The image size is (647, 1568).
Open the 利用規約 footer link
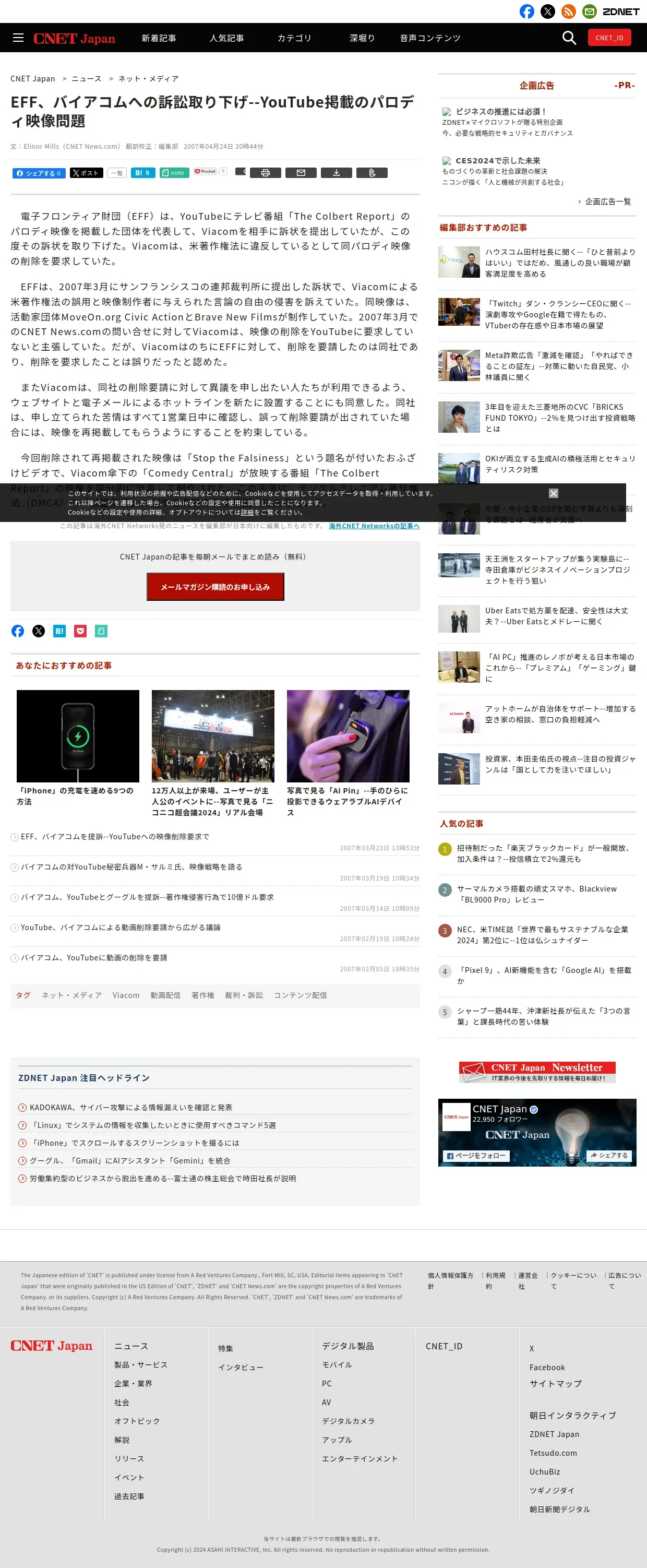point(495,1280)
